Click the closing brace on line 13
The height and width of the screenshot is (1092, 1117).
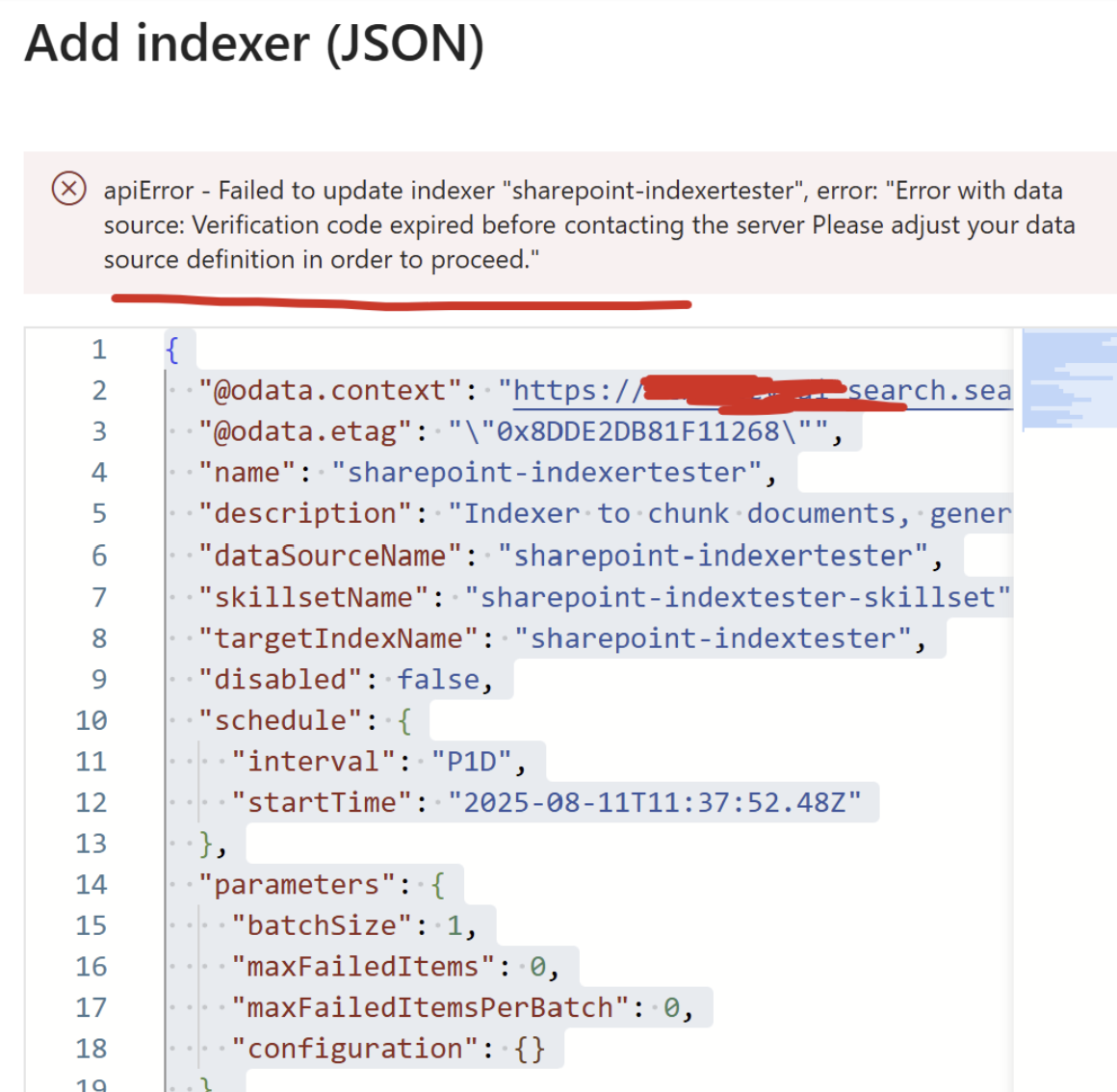pyautogui.click(x=206, y=845)
